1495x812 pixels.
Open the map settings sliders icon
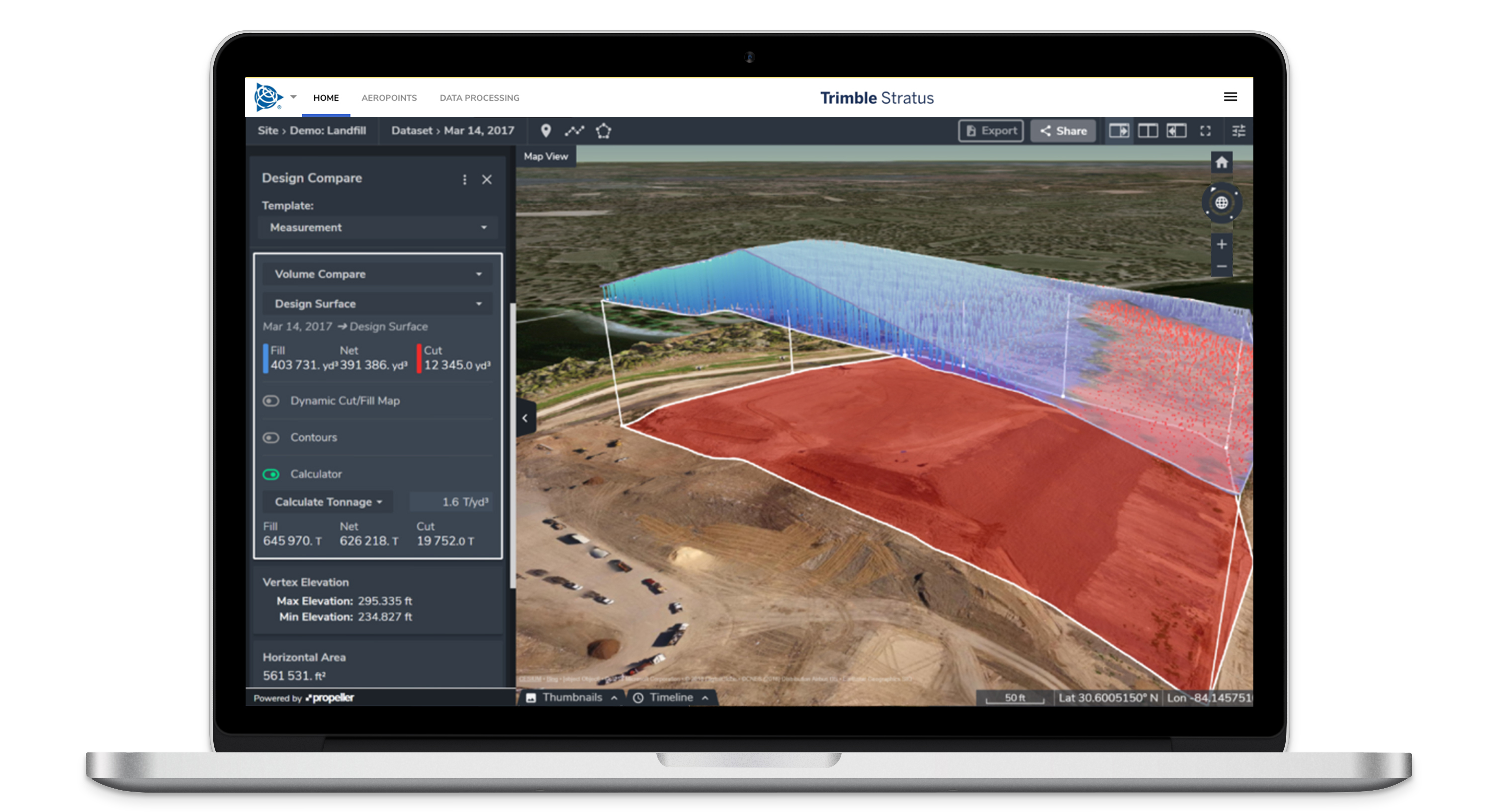[1238, 131]
